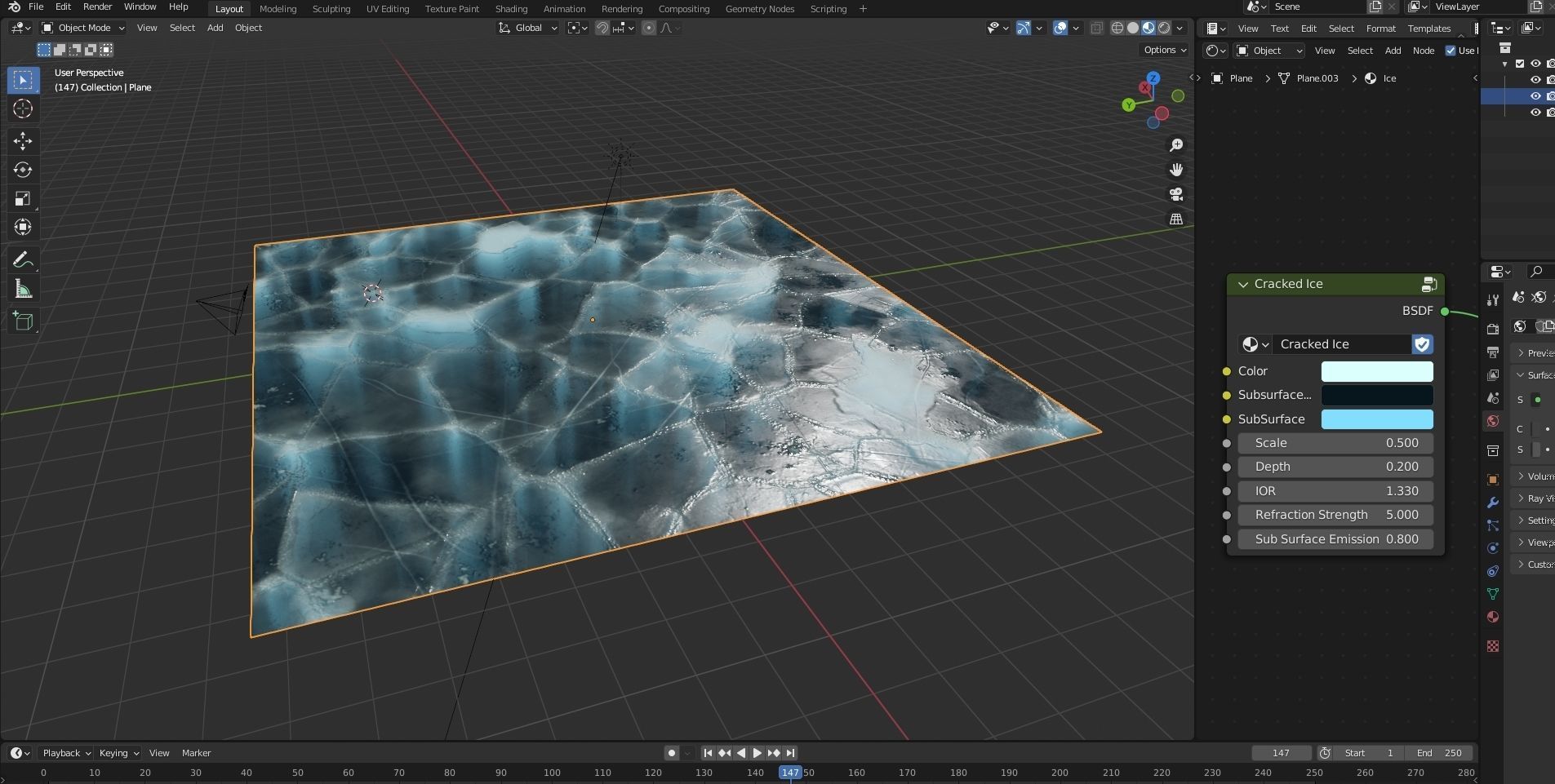Click the Cracked Ice node group icon

pos(1429,284)
